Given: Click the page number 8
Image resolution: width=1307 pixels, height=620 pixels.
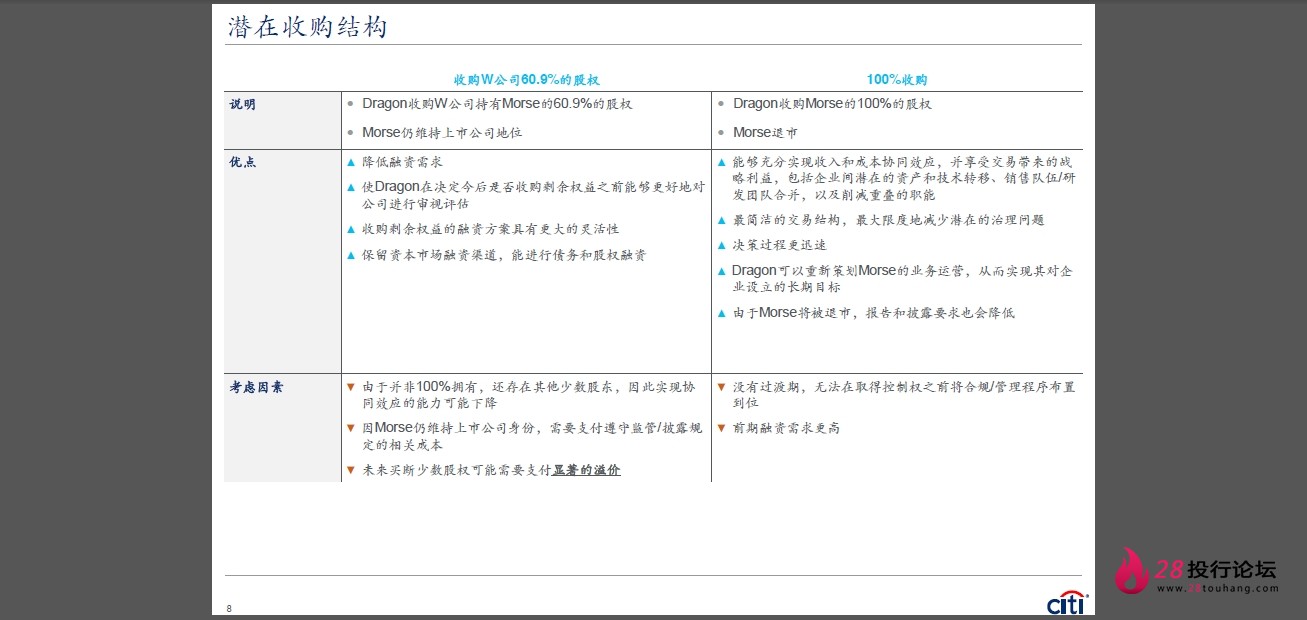Looking at the screenshot, I should tap(229, 608).
